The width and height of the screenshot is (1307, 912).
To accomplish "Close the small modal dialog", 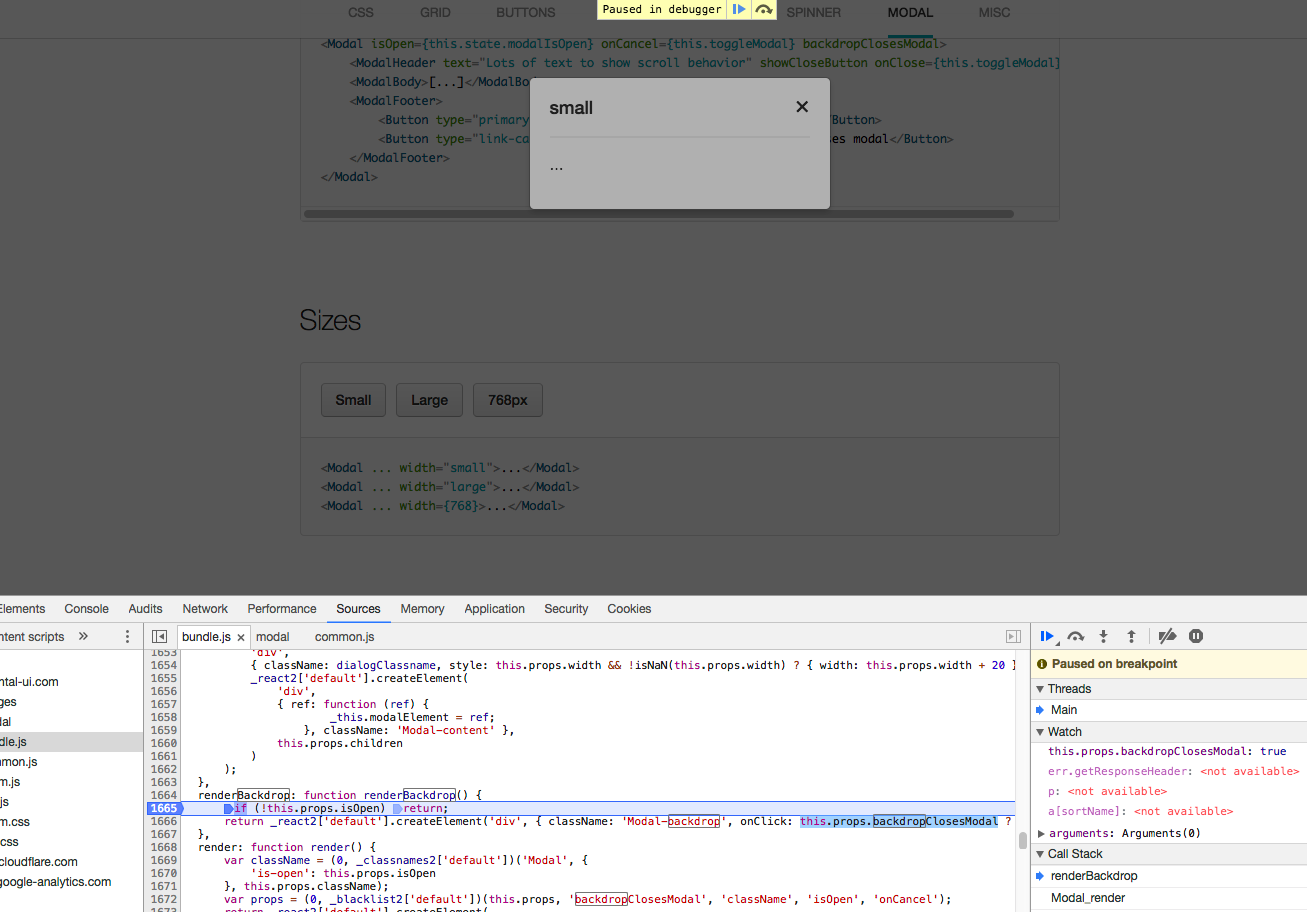I will tap(802, 106).
